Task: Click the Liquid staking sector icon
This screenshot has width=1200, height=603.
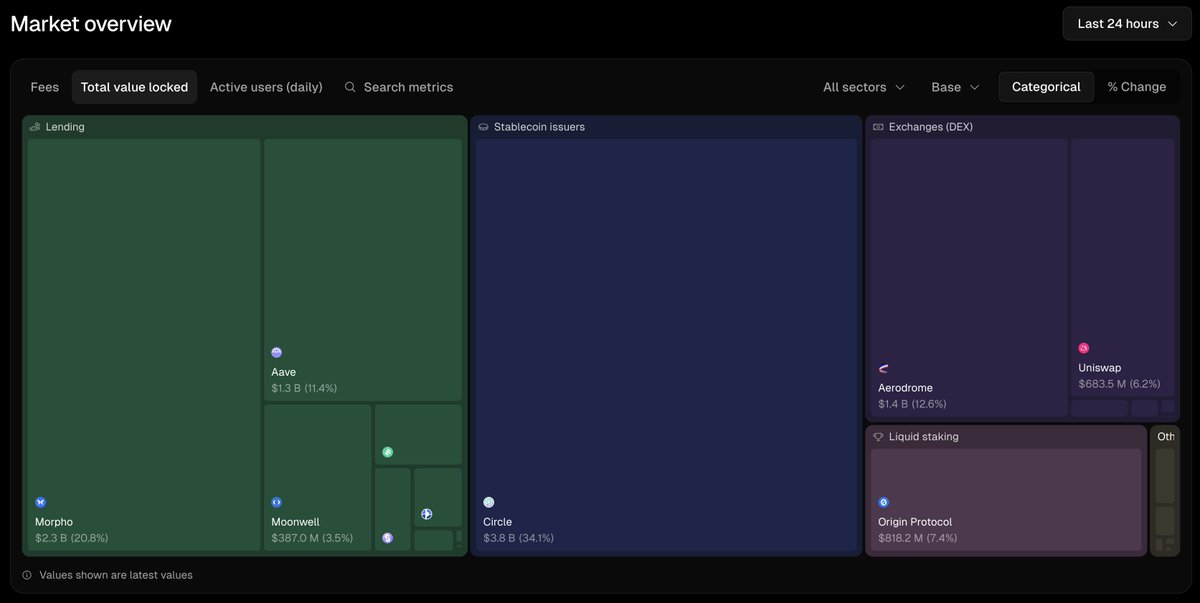Action: click(x=878, y=437)
